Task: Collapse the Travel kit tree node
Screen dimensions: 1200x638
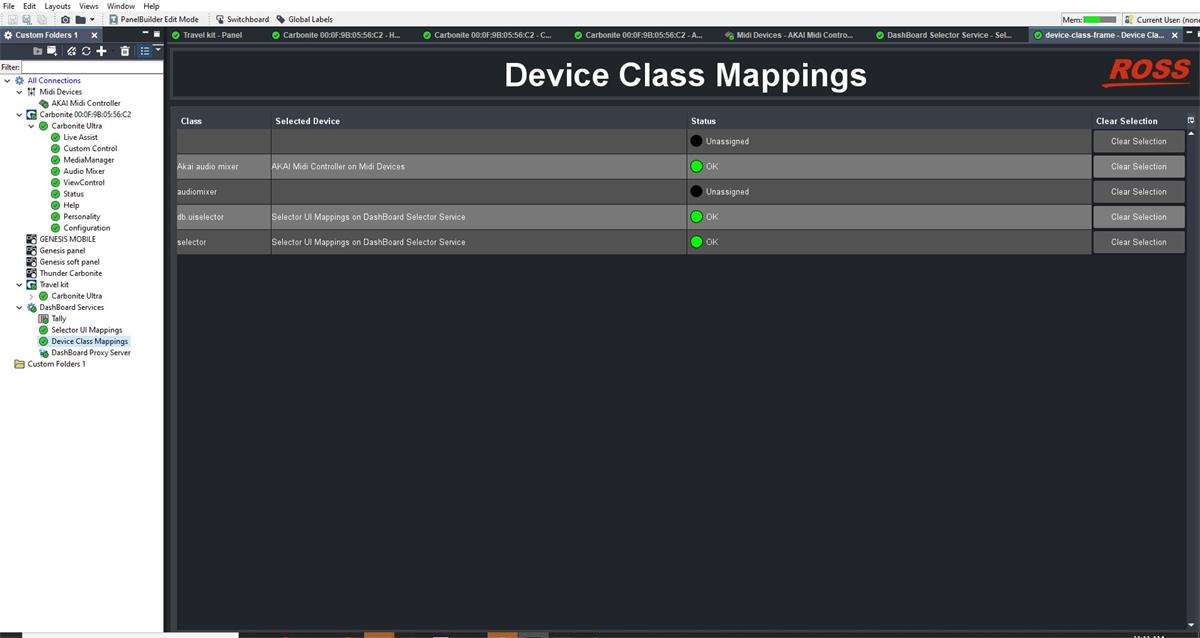Action: click(19, 285)
